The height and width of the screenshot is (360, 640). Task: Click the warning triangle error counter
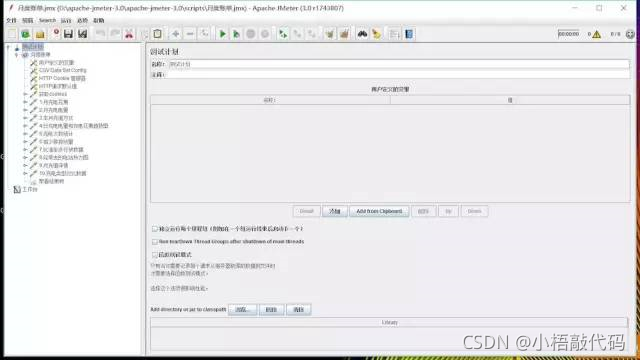[x=596, y=34]
